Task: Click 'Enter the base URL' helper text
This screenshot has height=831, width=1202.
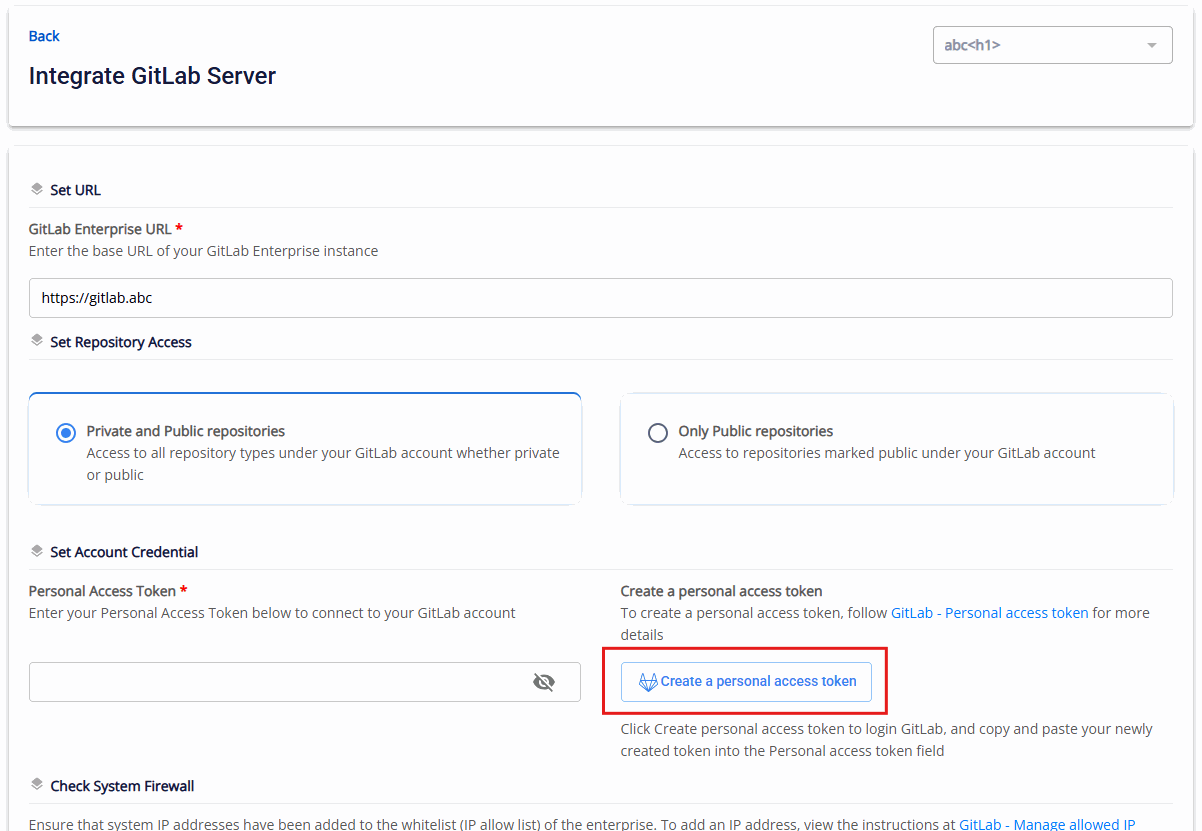Action: (x=203, y=251)
